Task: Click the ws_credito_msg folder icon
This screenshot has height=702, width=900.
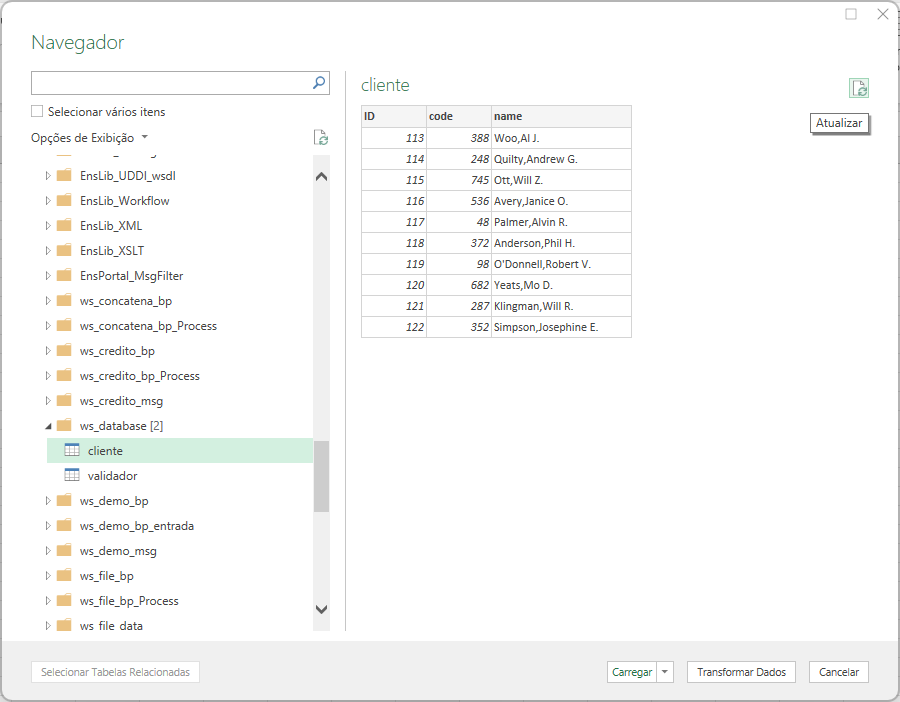Action: tap(64, 400)
